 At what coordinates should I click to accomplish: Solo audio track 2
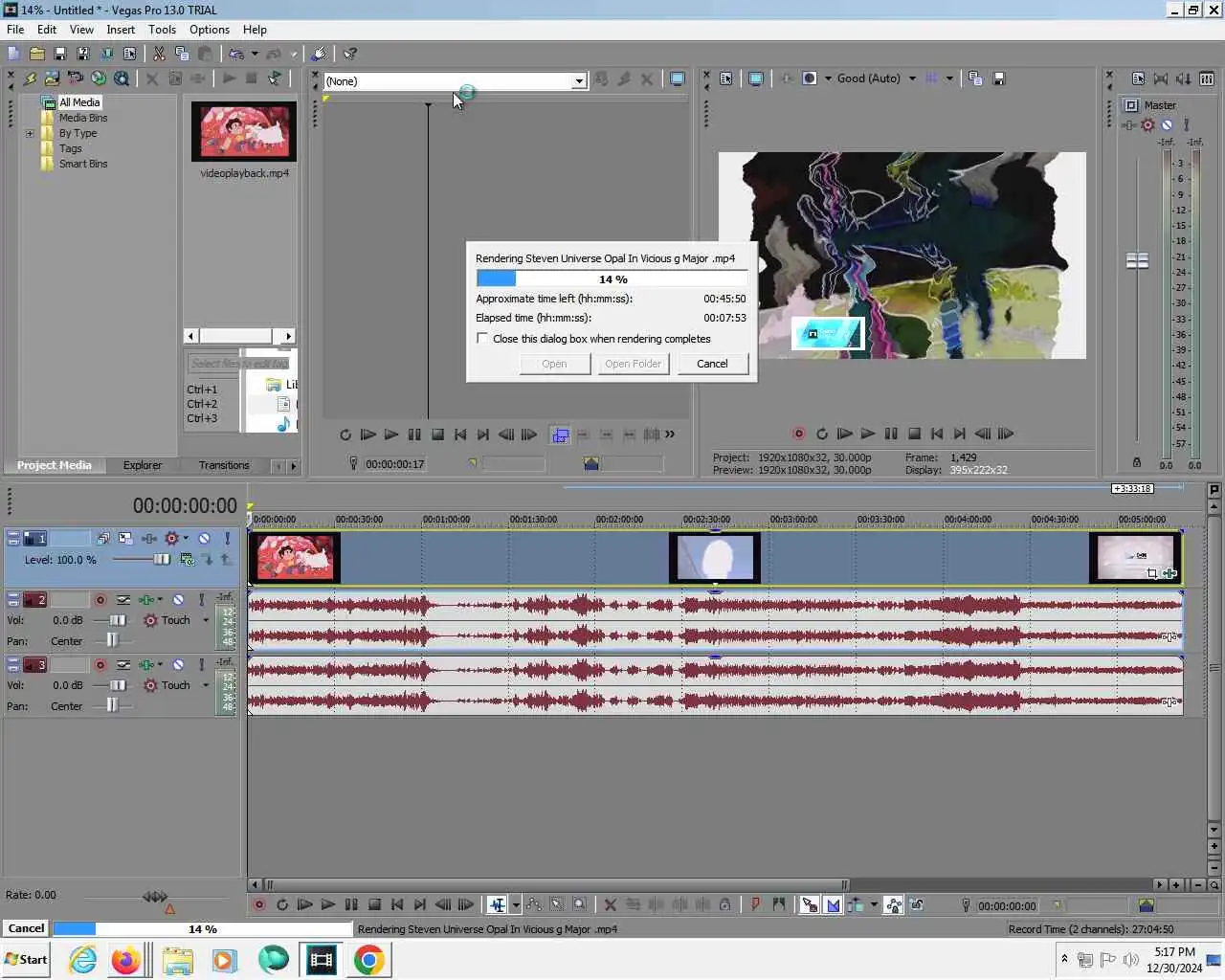pos(201,600)
